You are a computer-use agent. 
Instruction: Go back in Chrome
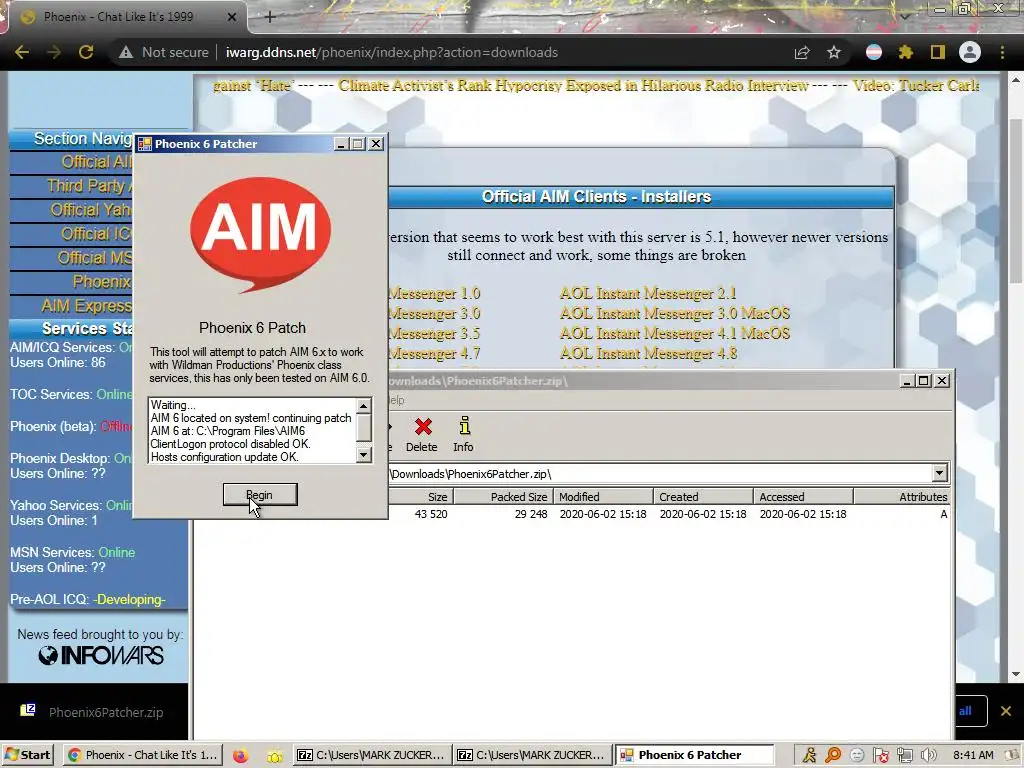click(x=22, y=52)
